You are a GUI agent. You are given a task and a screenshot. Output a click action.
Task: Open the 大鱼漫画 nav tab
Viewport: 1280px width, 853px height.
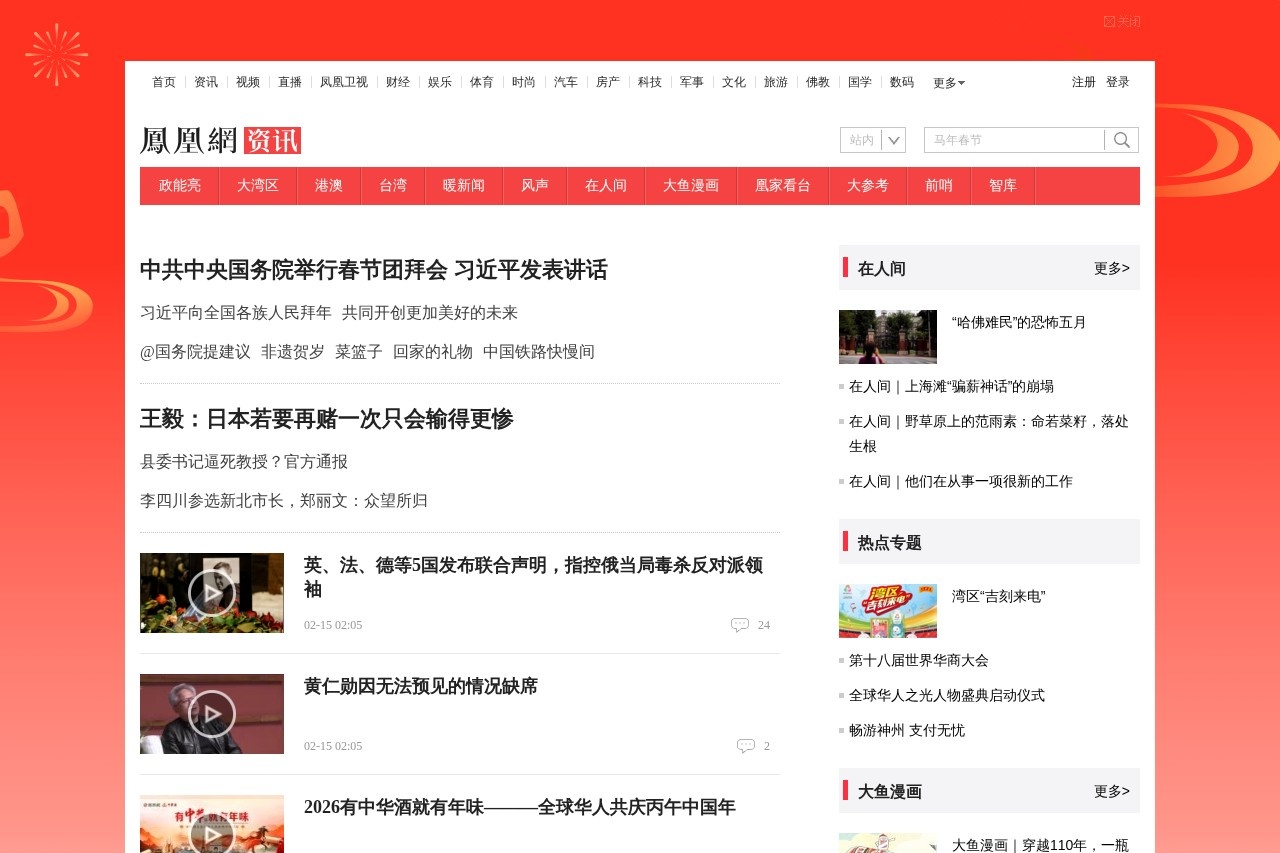pyautogui.click(x=691, y=186)
